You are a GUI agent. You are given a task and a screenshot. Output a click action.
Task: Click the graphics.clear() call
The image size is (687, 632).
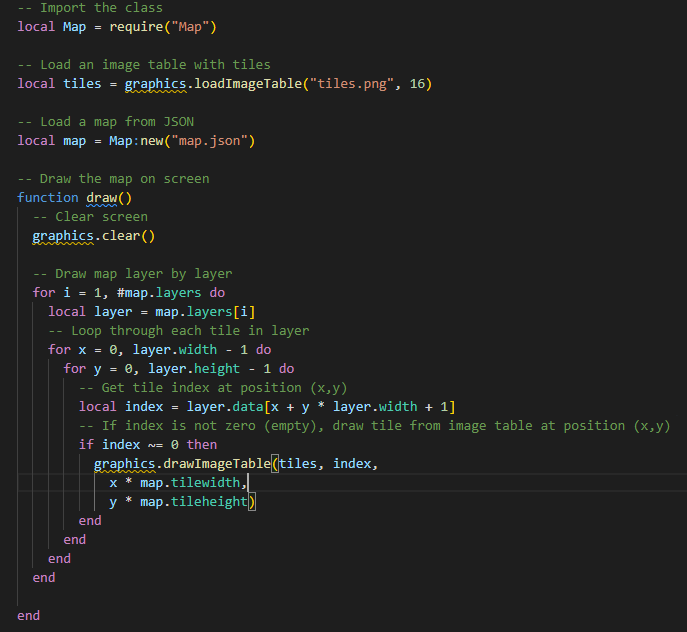click(x=94, y=236)
